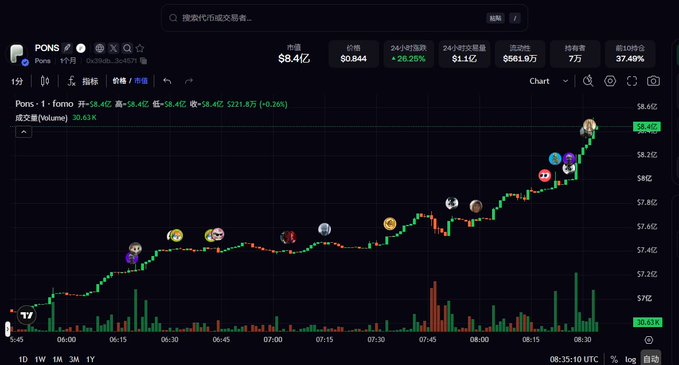Collapse the indicator legend chevron
The image size is (679, 365).
click(x=24, y=132)
